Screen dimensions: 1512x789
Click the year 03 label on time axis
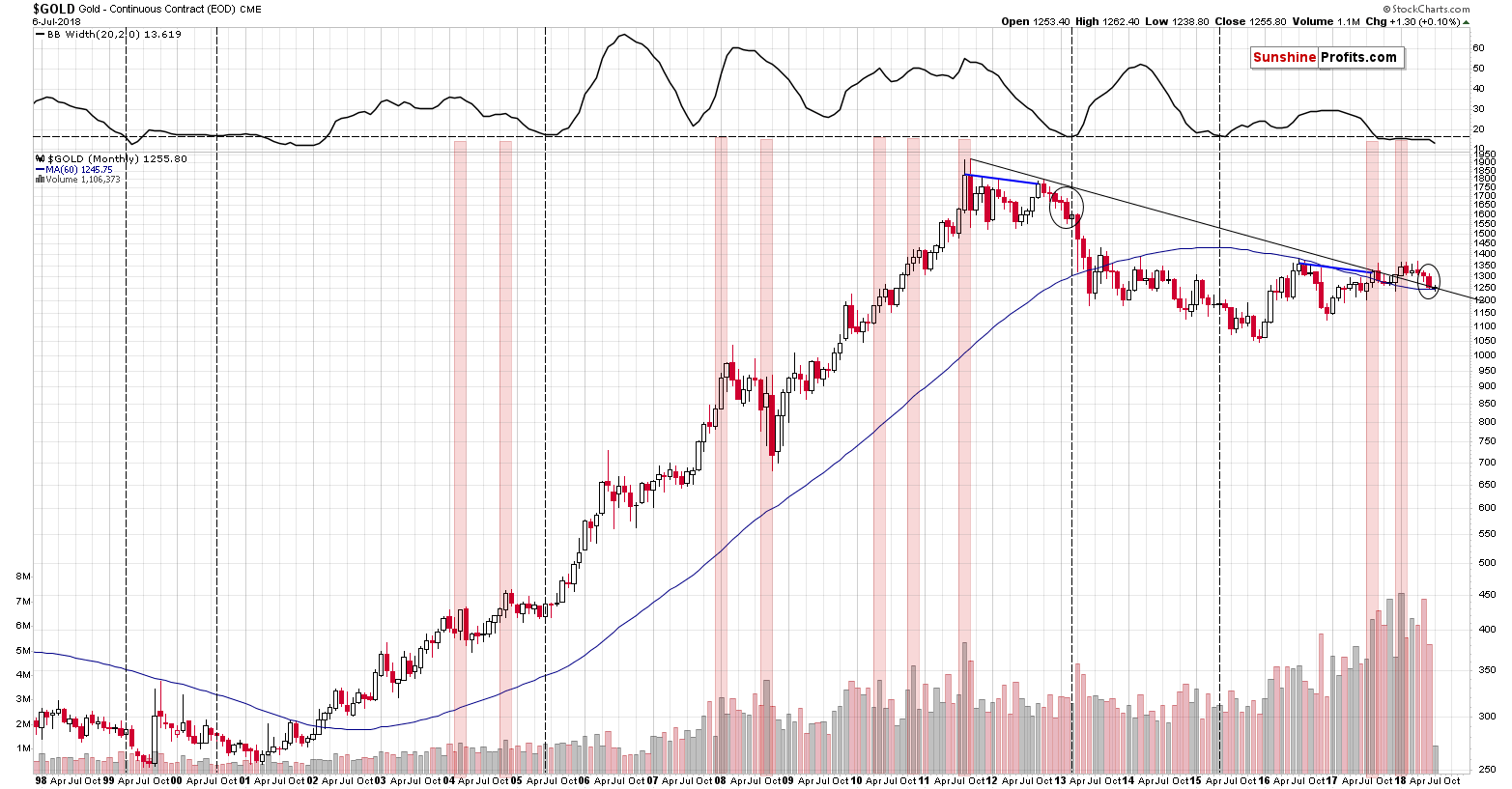click(x=381, y=781)
